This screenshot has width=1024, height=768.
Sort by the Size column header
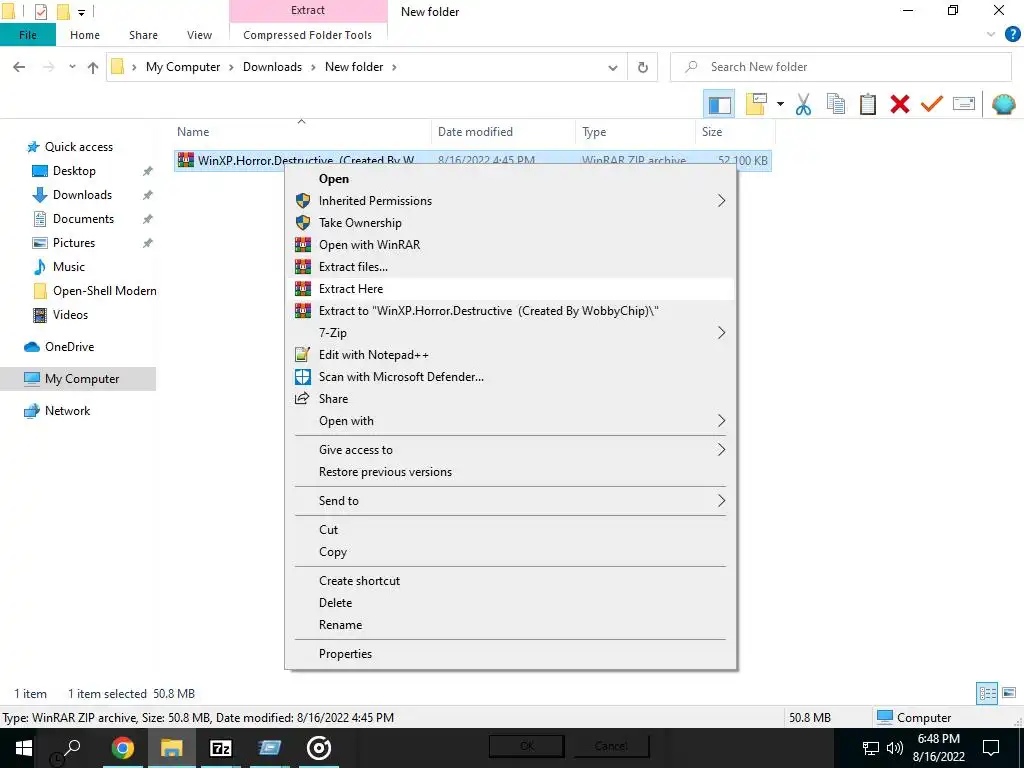735,131
